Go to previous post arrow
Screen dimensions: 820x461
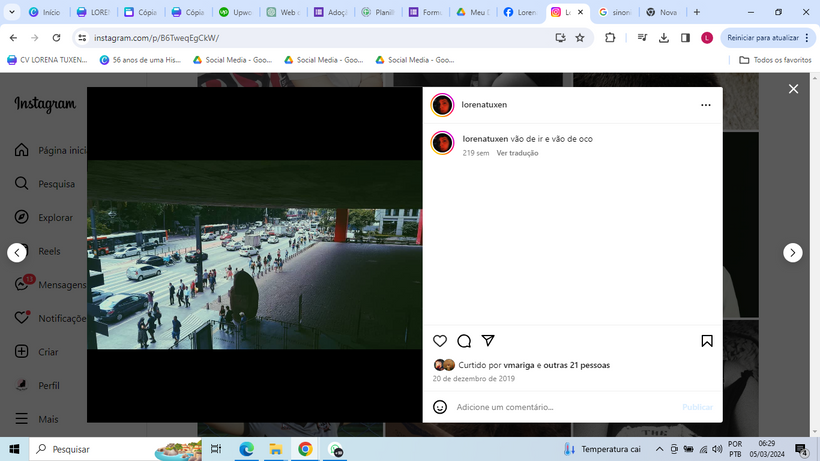point(17,252)
